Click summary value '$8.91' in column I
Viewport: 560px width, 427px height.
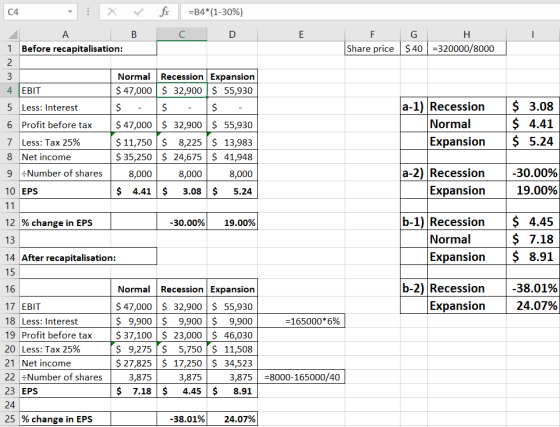(x=533, y=257)
